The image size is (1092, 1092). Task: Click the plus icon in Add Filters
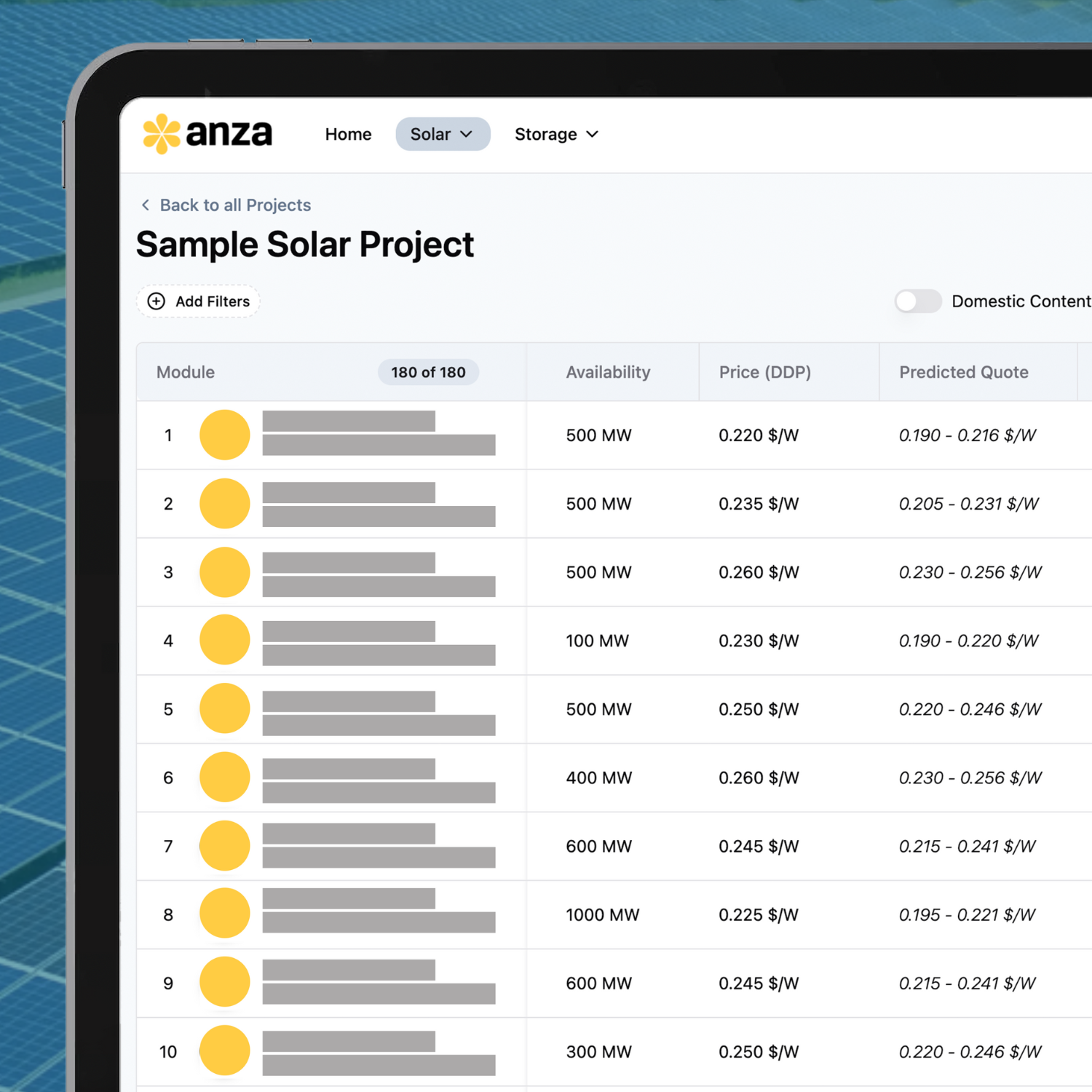(157, 301)
